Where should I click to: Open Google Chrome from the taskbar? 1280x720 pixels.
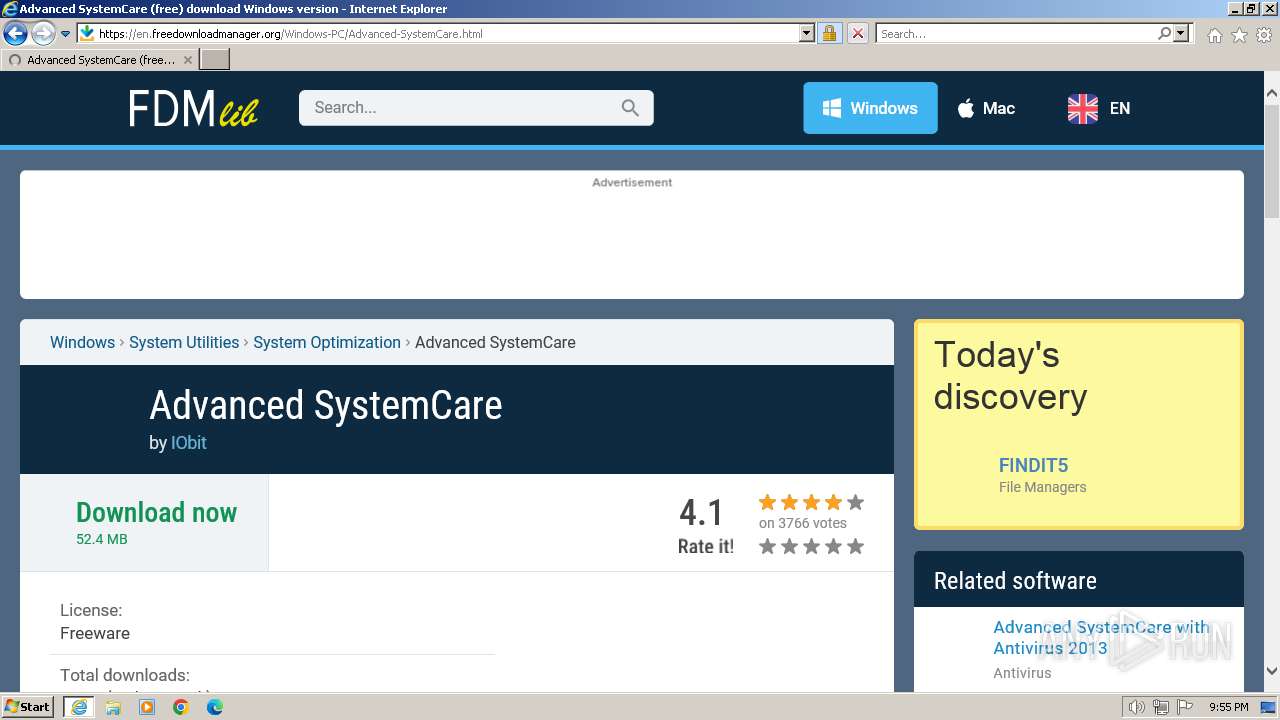pos(181,707)
